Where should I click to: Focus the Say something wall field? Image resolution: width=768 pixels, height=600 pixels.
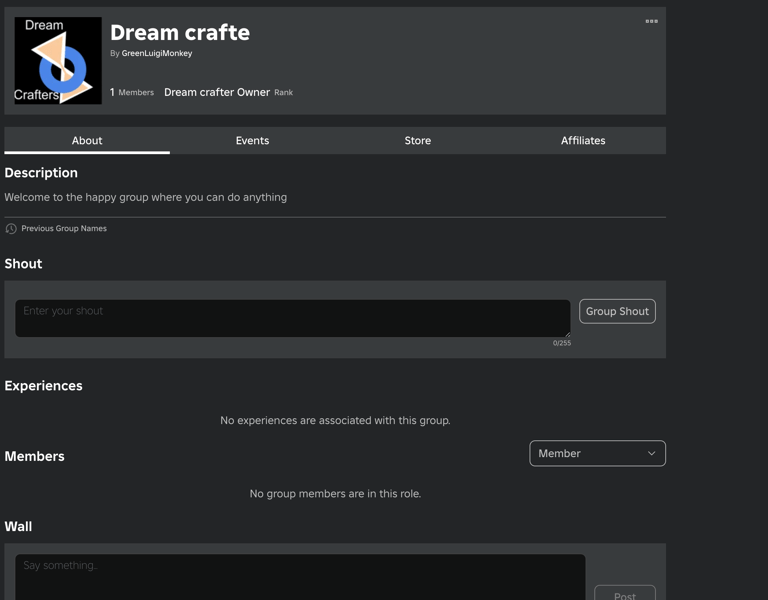(x=300, y=577)
